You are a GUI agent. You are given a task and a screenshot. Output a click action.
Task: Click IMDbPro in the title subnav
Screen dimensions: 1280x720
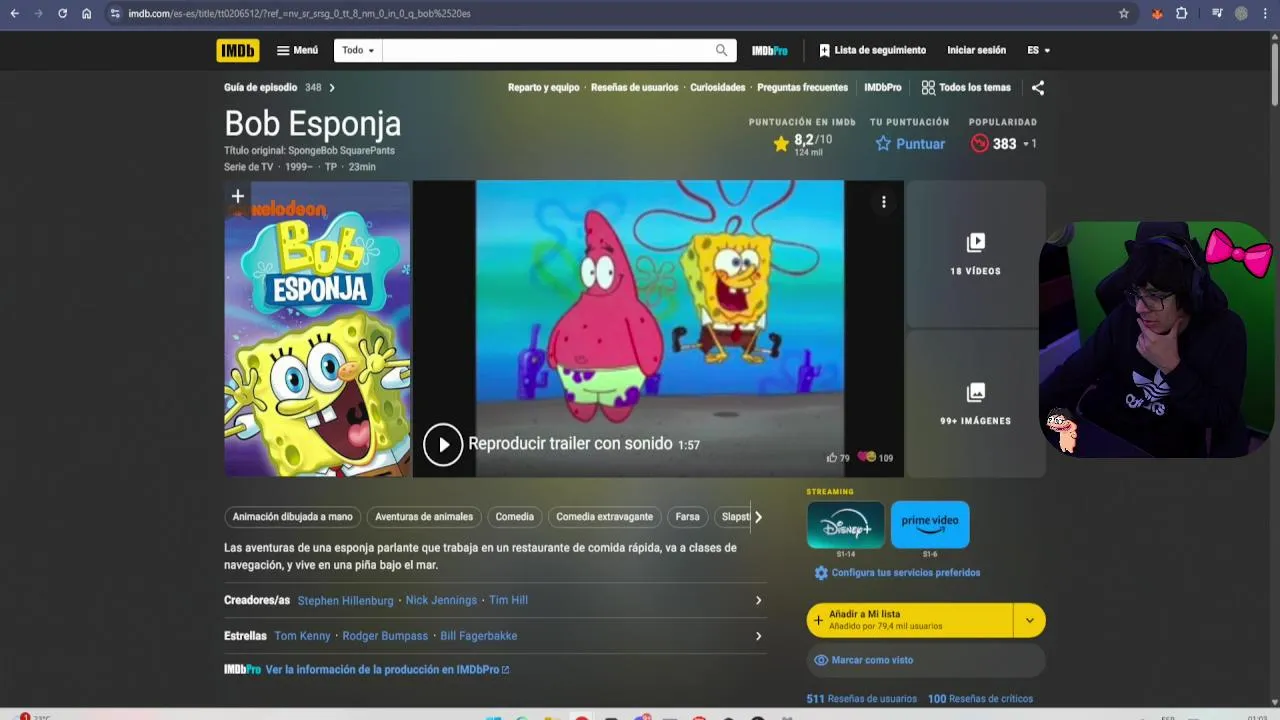click(882, 88)
